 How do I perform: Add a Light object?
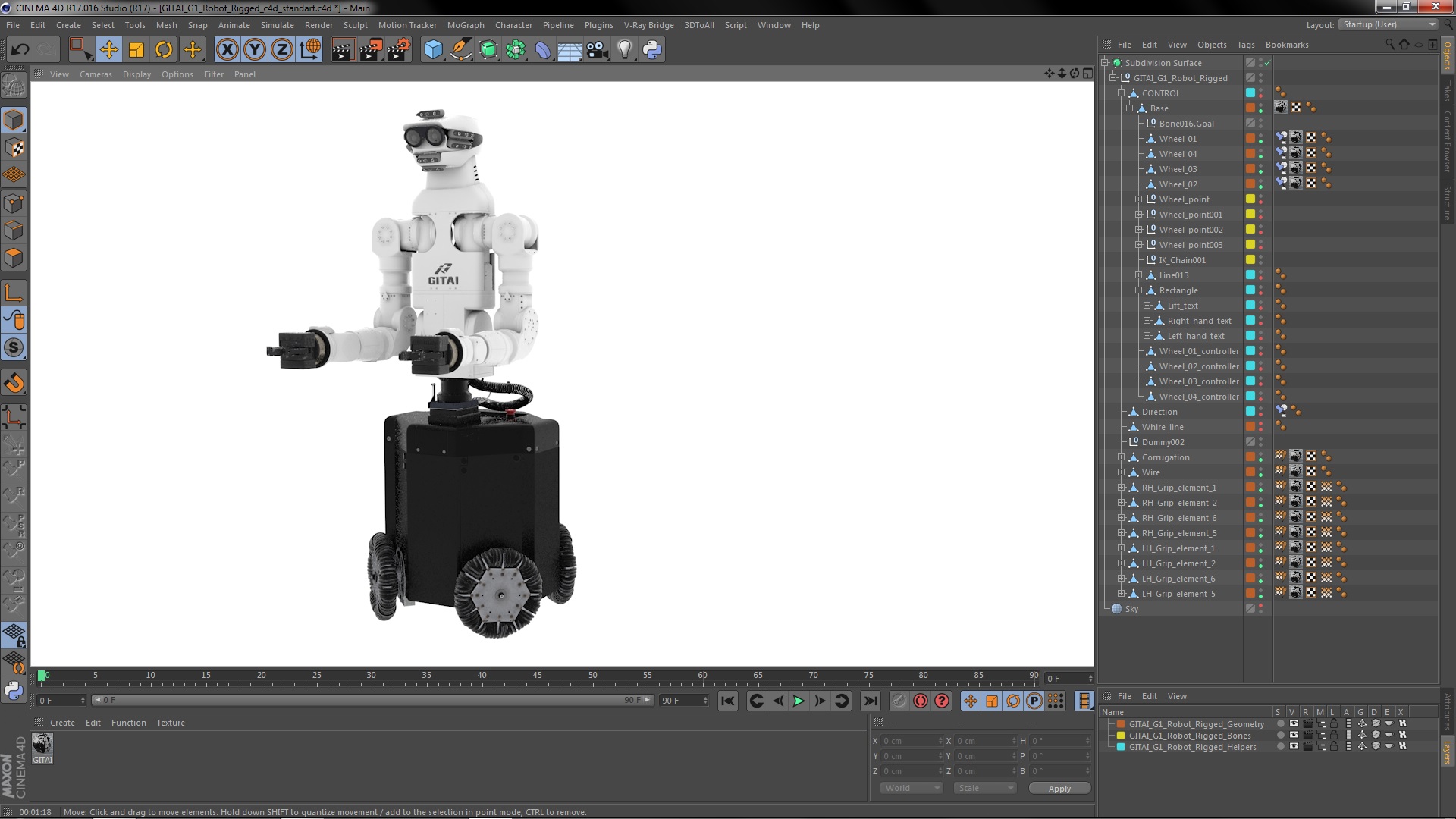point(625,50)
